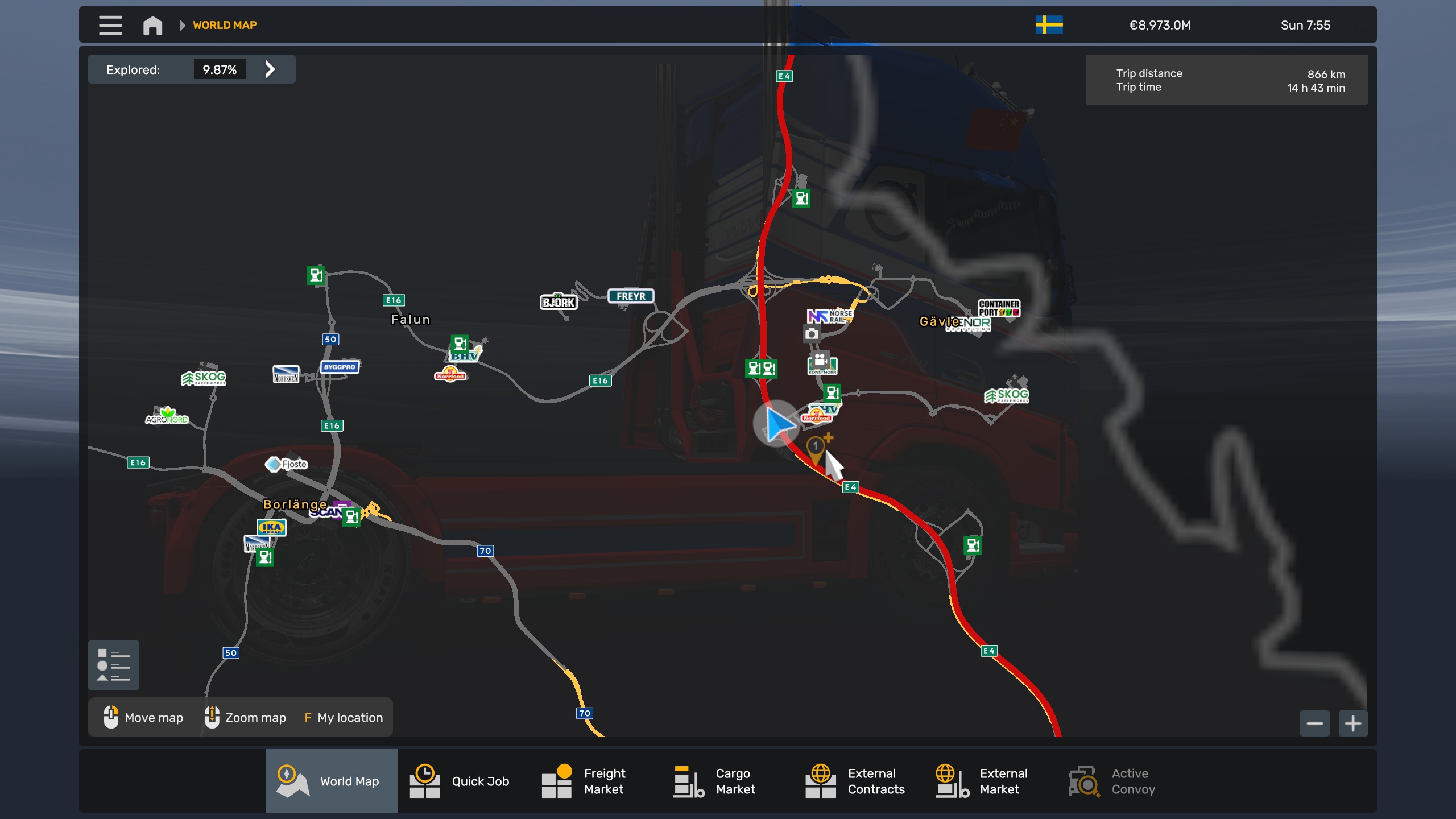Click the FREYR company marker
1456x819 pixels.
pos(631,296)
